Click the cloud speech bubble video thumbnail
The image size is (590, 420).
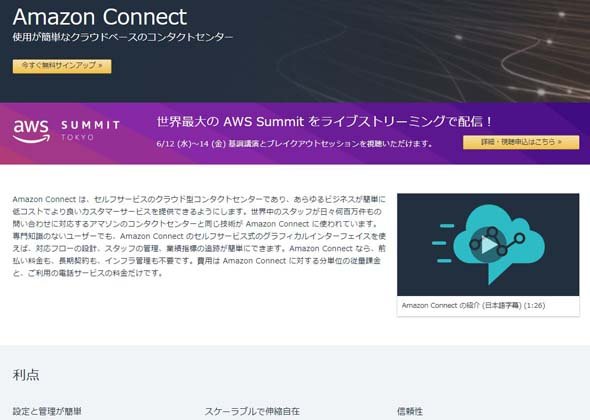click(488, 245)
